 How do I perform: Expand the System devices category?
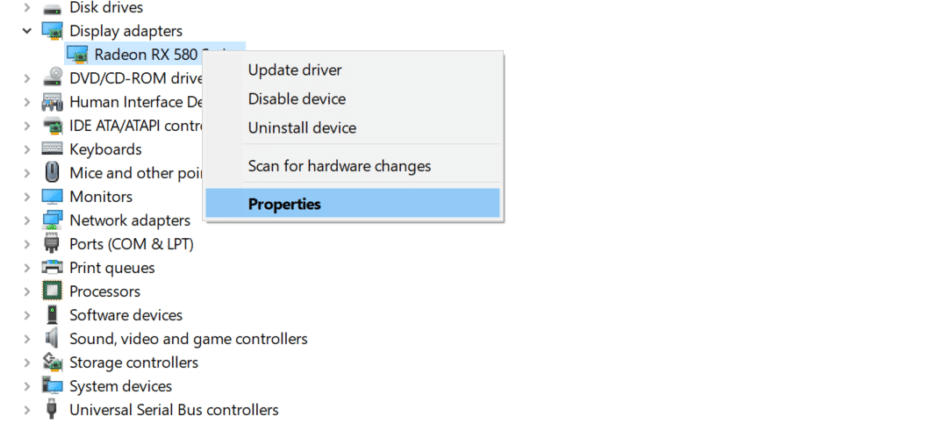[x=27, y=386]
